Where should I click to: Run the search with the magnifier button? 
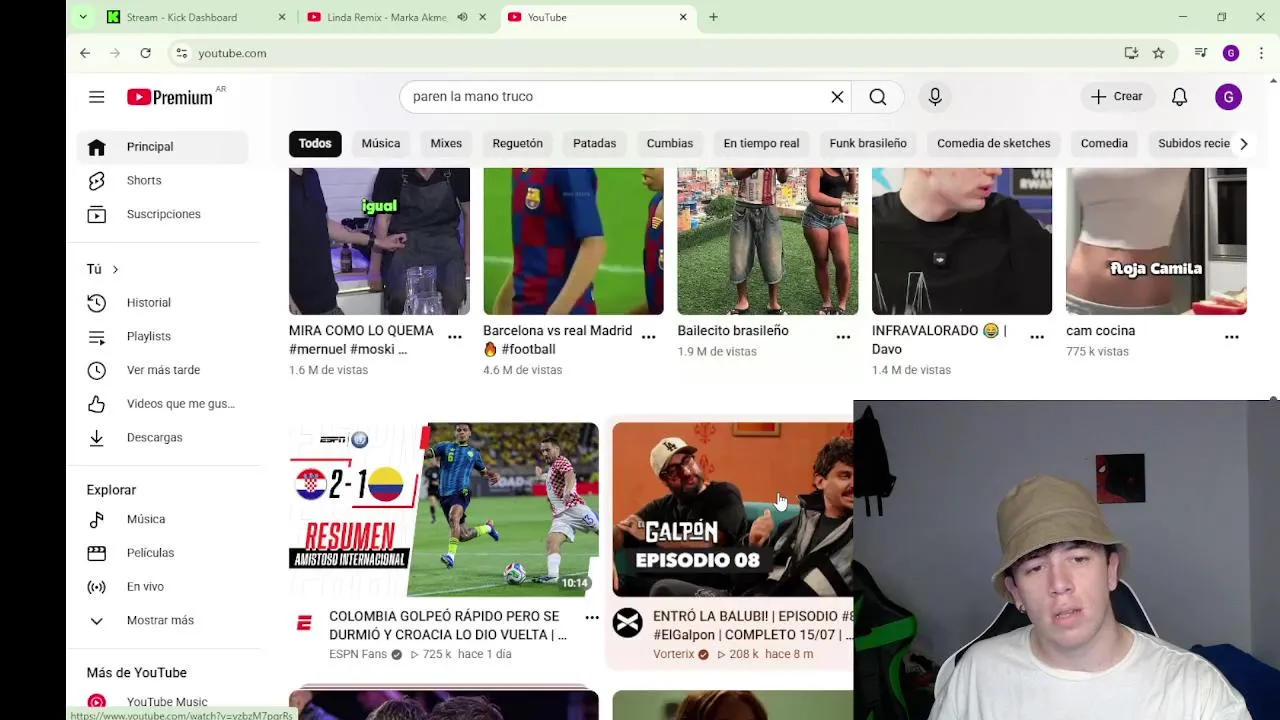[877, 97]
